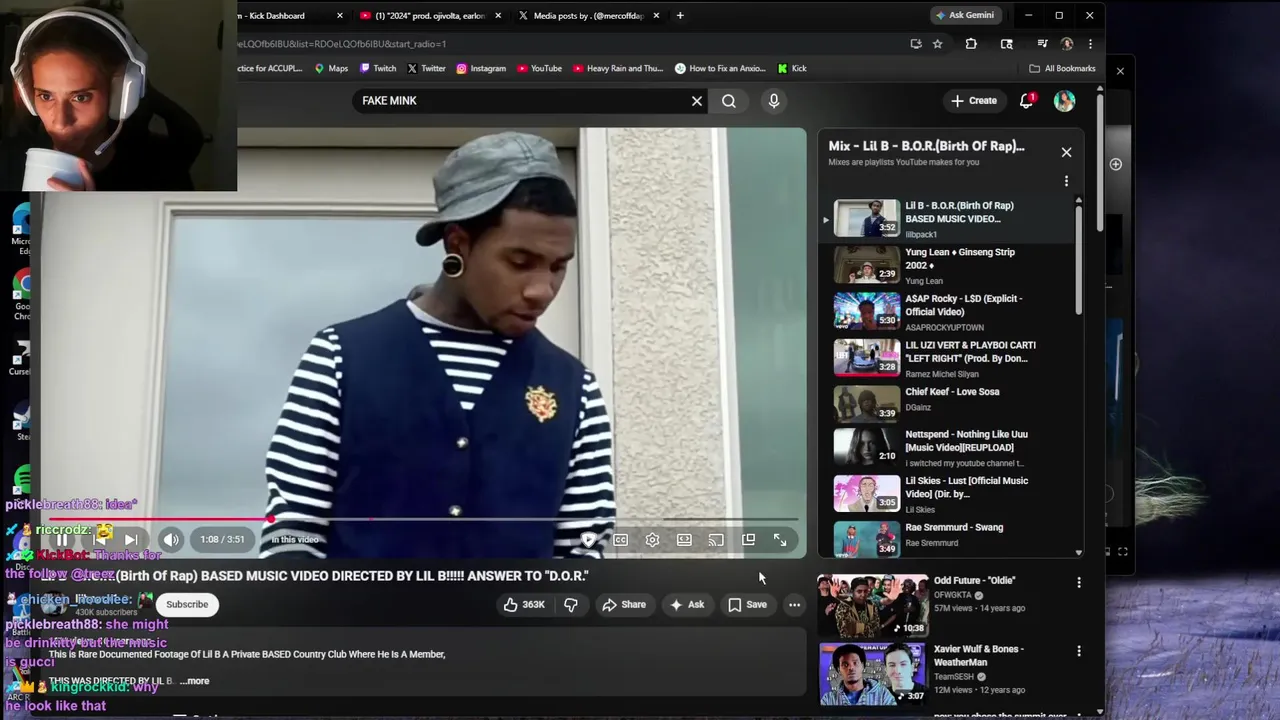The width and height of the screenshot is (1280, 720).
Task: Open the Mix playlist options menu
Action: (1066, 181)
